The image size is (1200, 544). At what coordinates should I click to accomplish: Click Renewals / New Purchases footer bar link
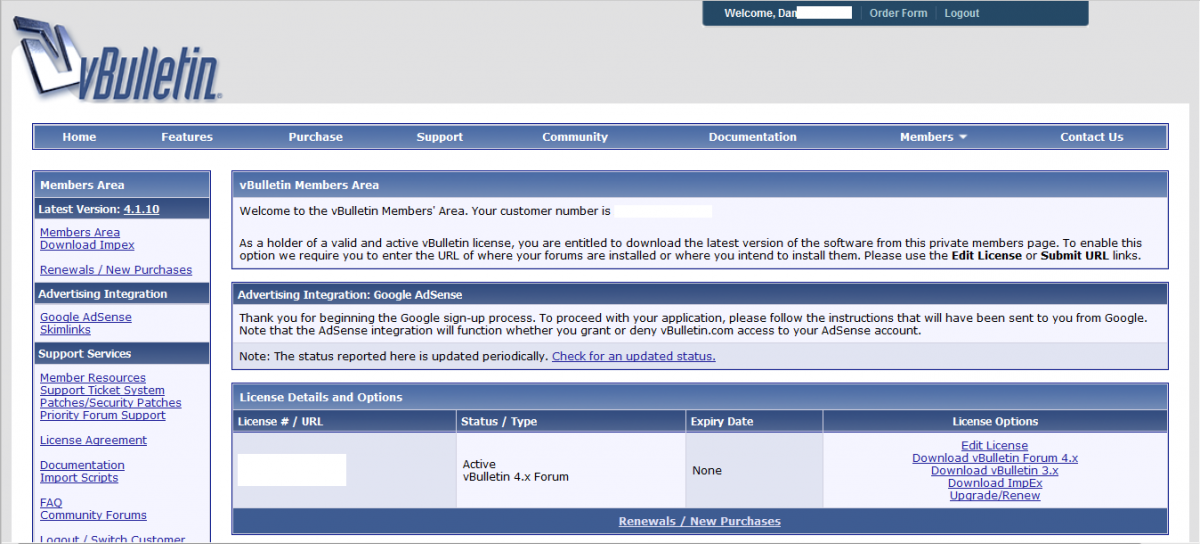(x=700, y=521)
